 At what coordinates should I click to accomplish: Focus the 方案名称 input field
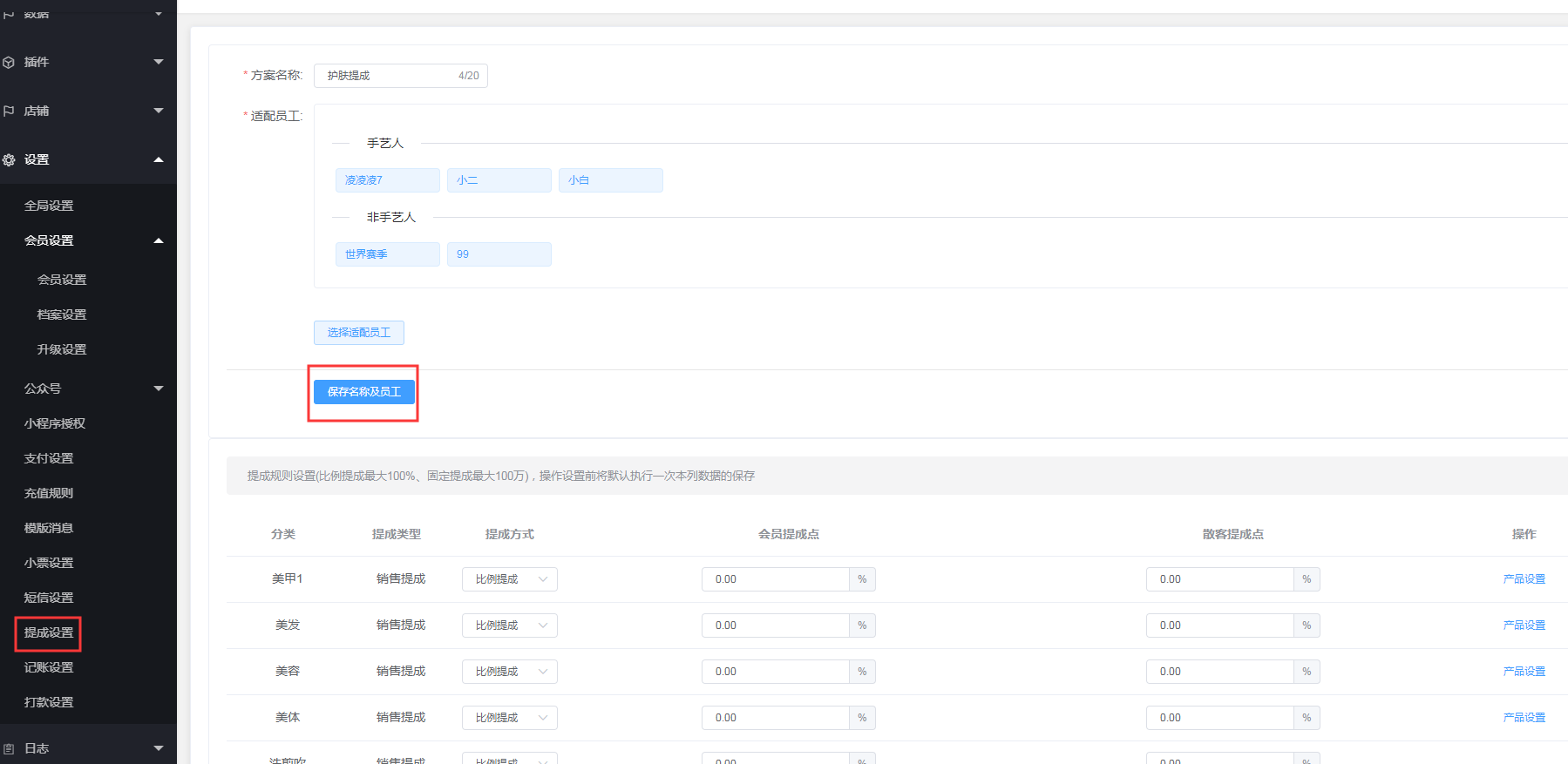[401, 76]
